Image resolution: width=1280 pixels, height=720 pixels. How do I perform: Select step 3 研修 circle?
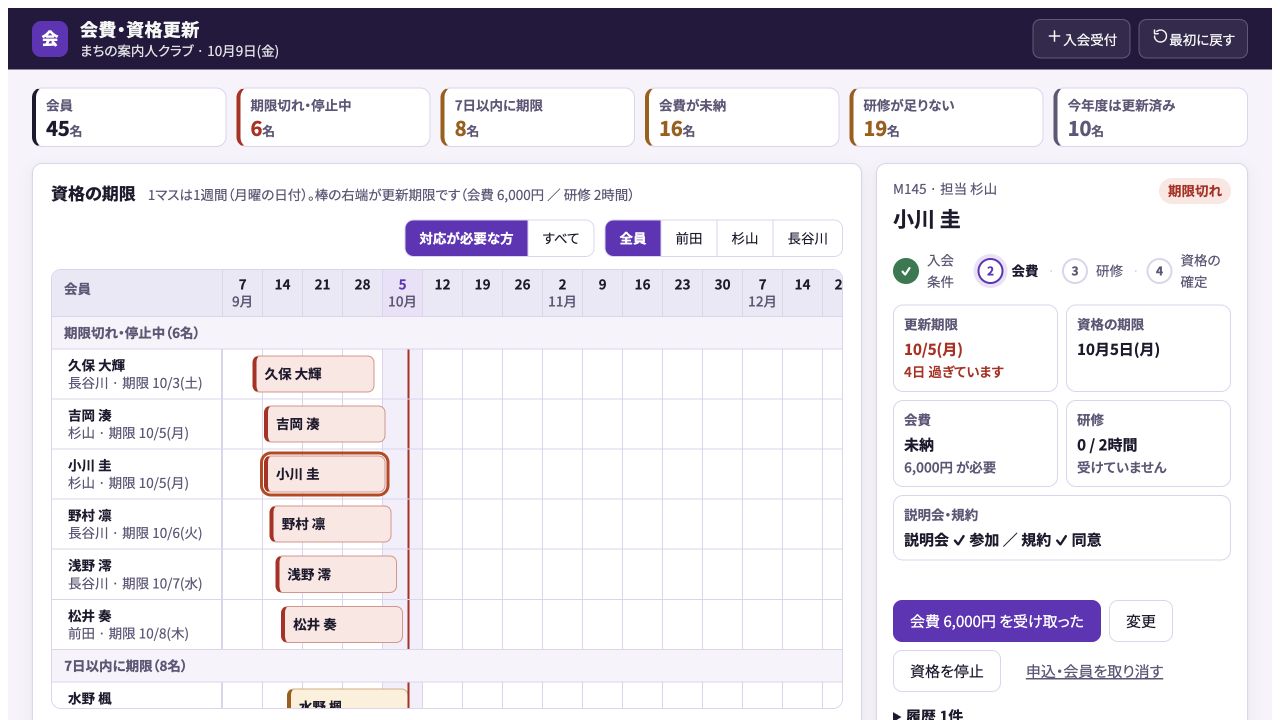click(1075, 271)
